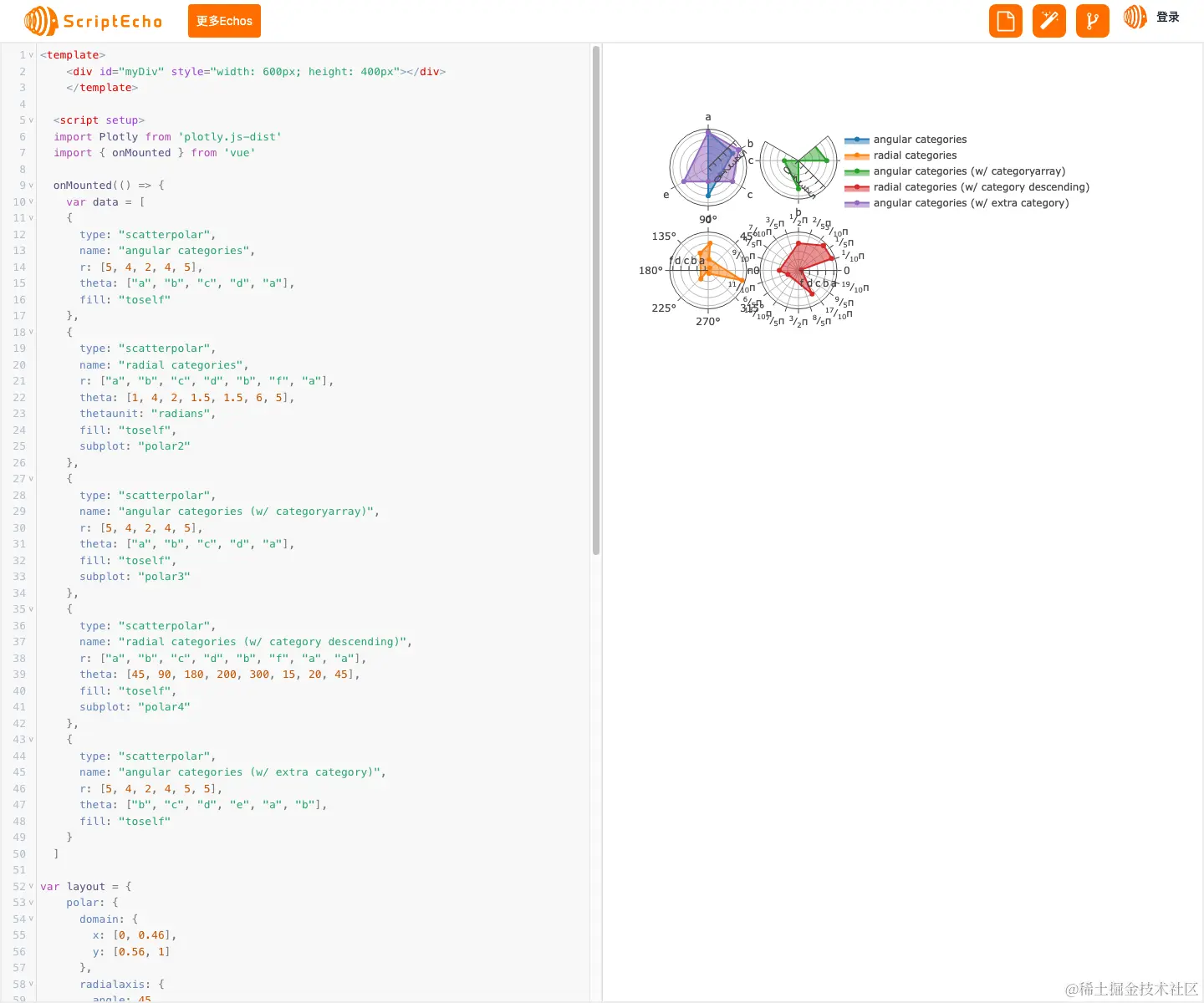Collapse the 'radialaxis' block at line 58
The width and height of the screenshot is (1204, 1003).
point(32,985)
